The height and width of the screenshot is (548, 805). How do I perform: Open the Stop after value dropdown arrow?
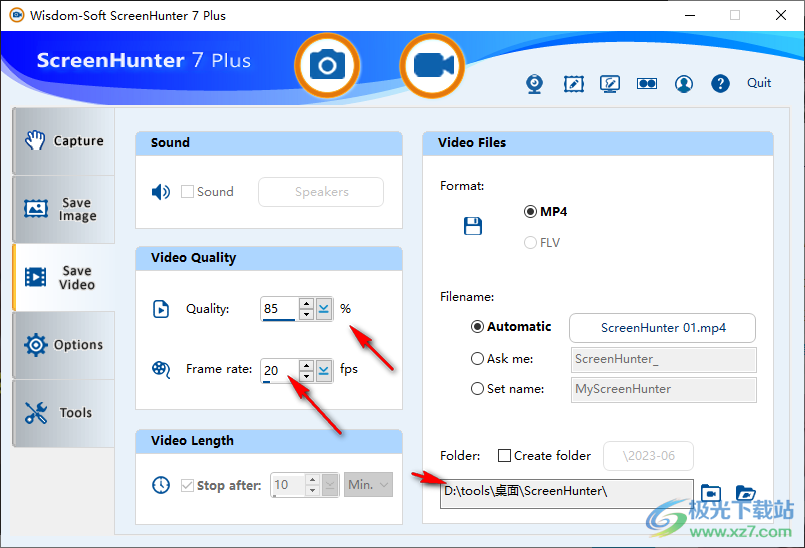click(x=330, y=485)
